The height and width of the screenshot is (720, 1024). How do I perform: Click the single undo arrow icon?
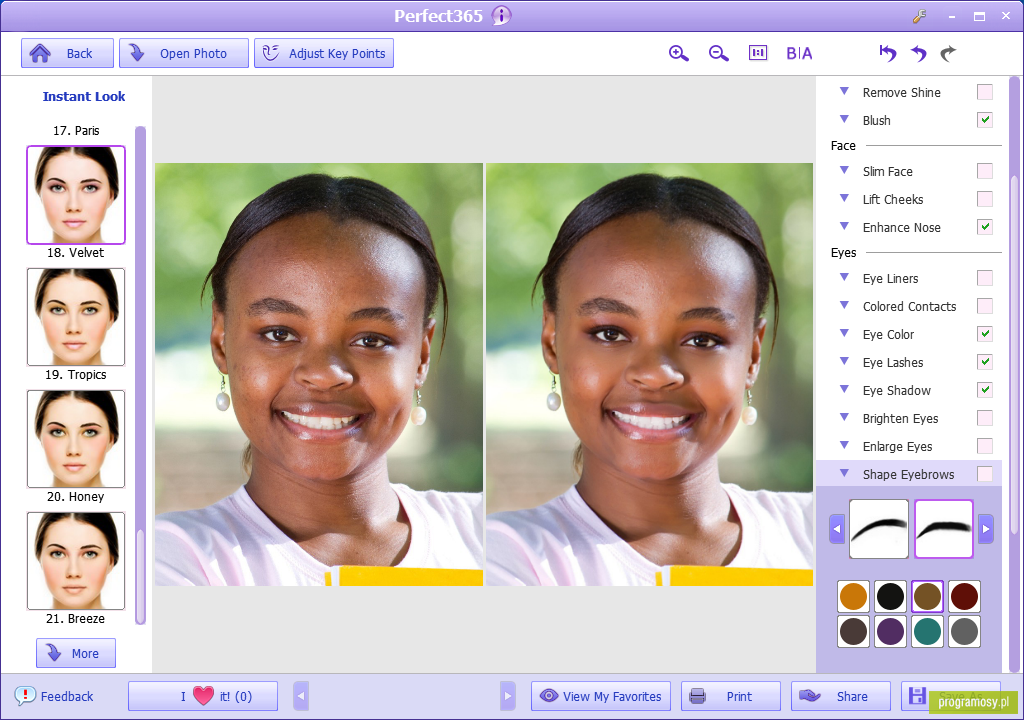click(x=919, y=53)
